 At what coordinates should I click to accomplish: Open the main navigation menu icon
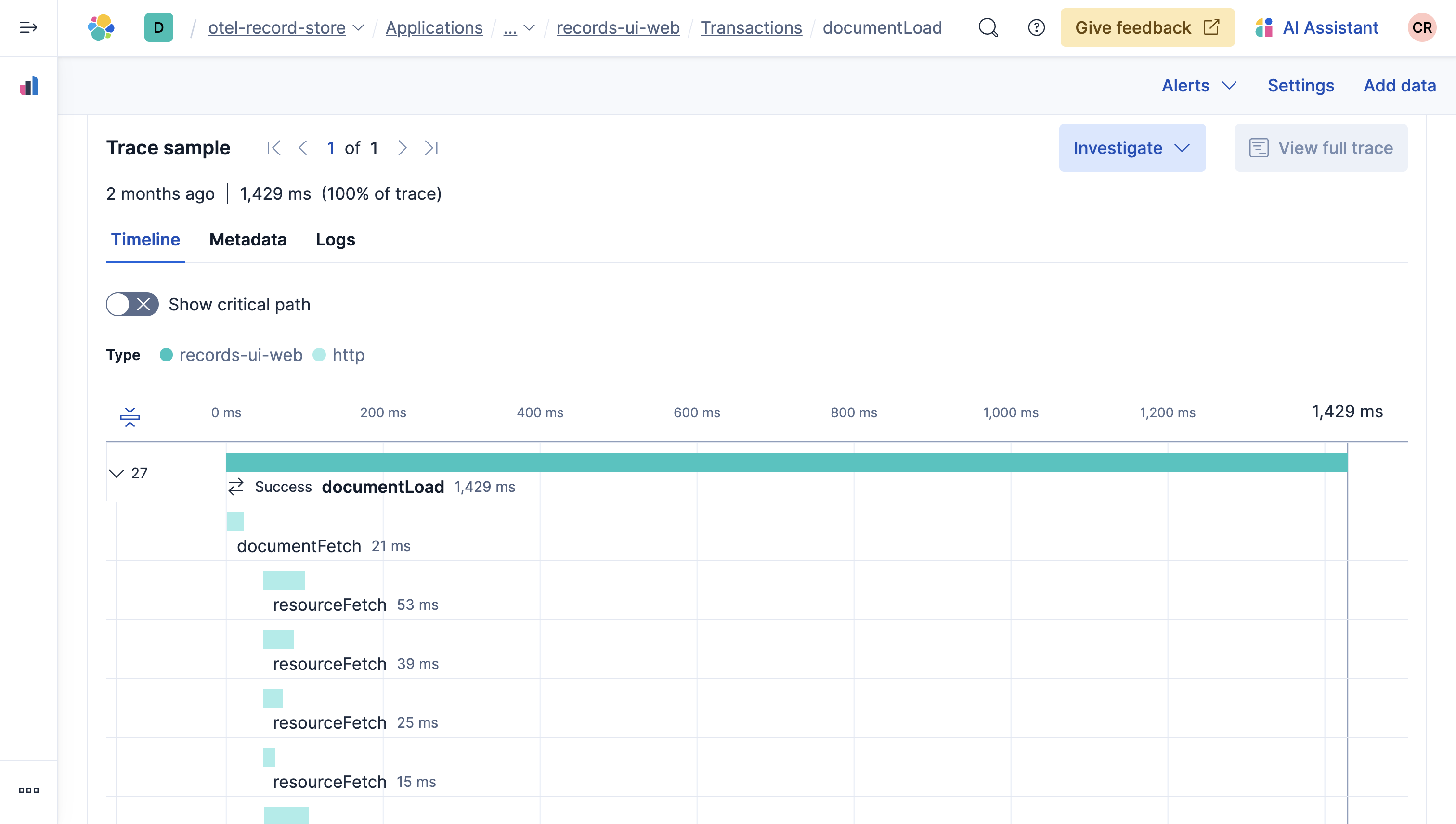pos(28,27)
